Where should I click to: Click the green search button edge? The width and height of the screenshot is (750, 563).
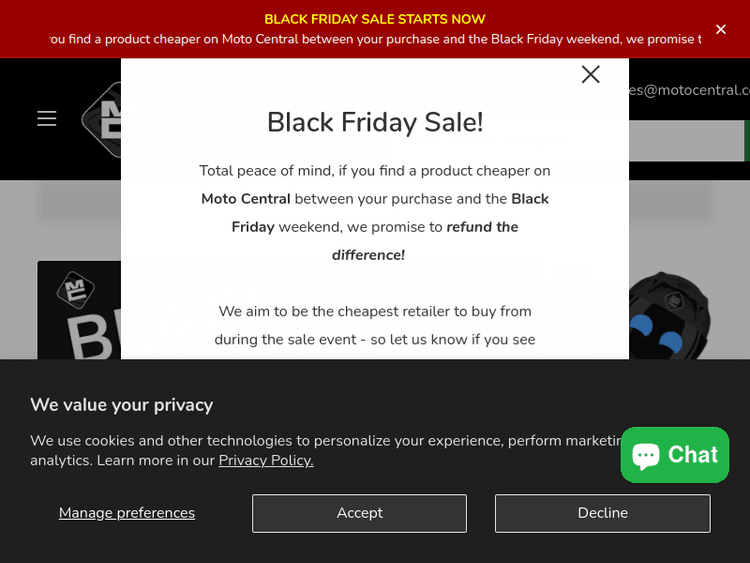click(746, 140)
